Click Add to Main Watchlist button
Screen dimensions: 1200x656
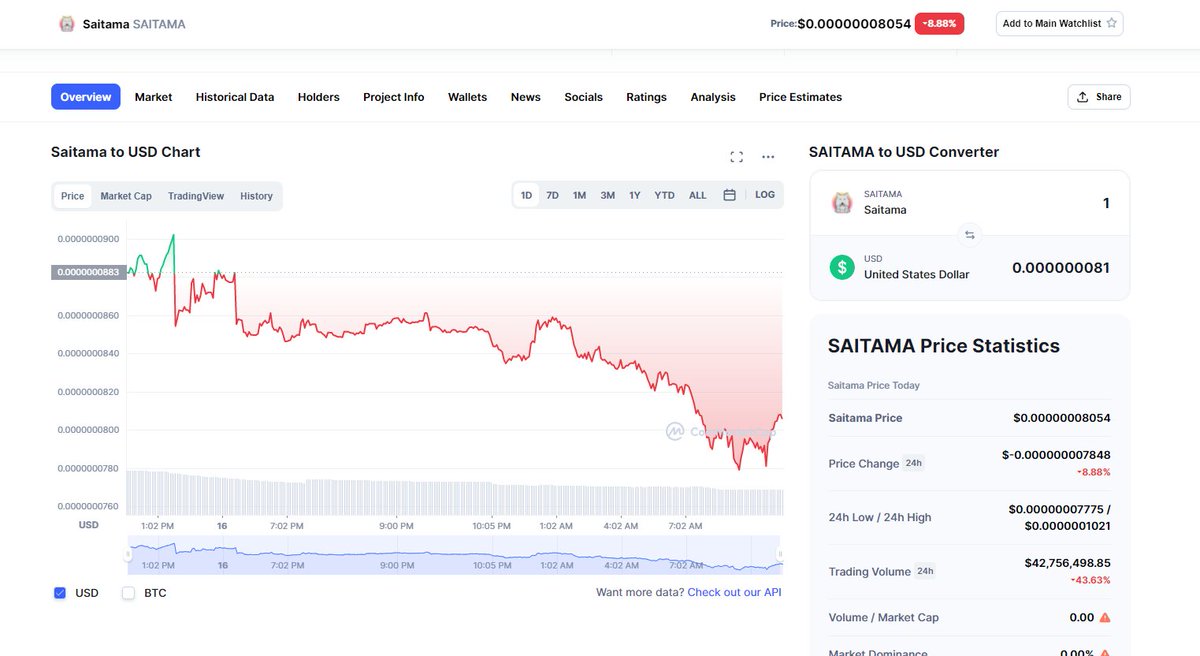[x=1060, y=23]
